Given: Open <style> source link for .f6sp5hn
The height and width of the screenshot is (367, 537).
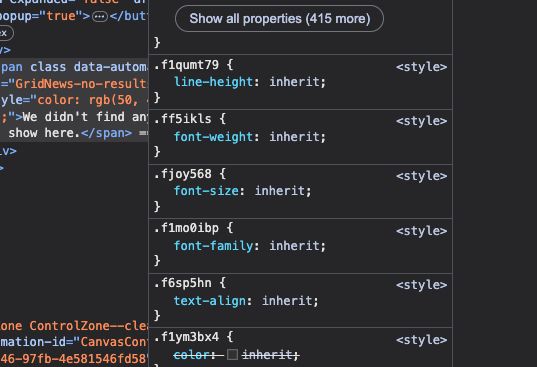Looking at the screenshot, I should (421, 285).
